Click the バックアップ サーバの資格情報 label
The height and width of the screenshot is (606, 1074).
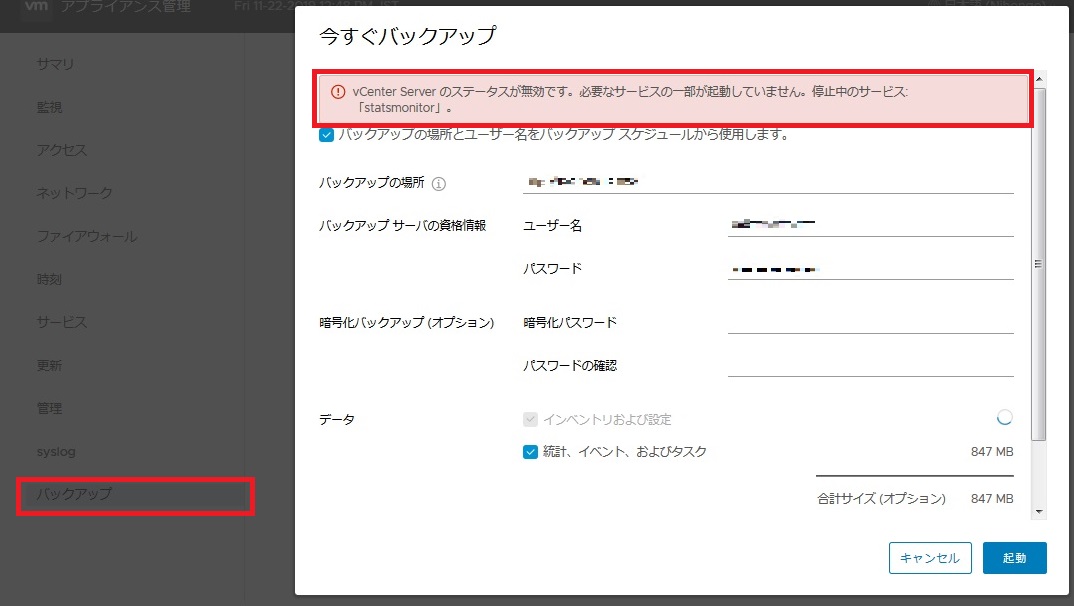pyautogui.click(x=403, y=225)
